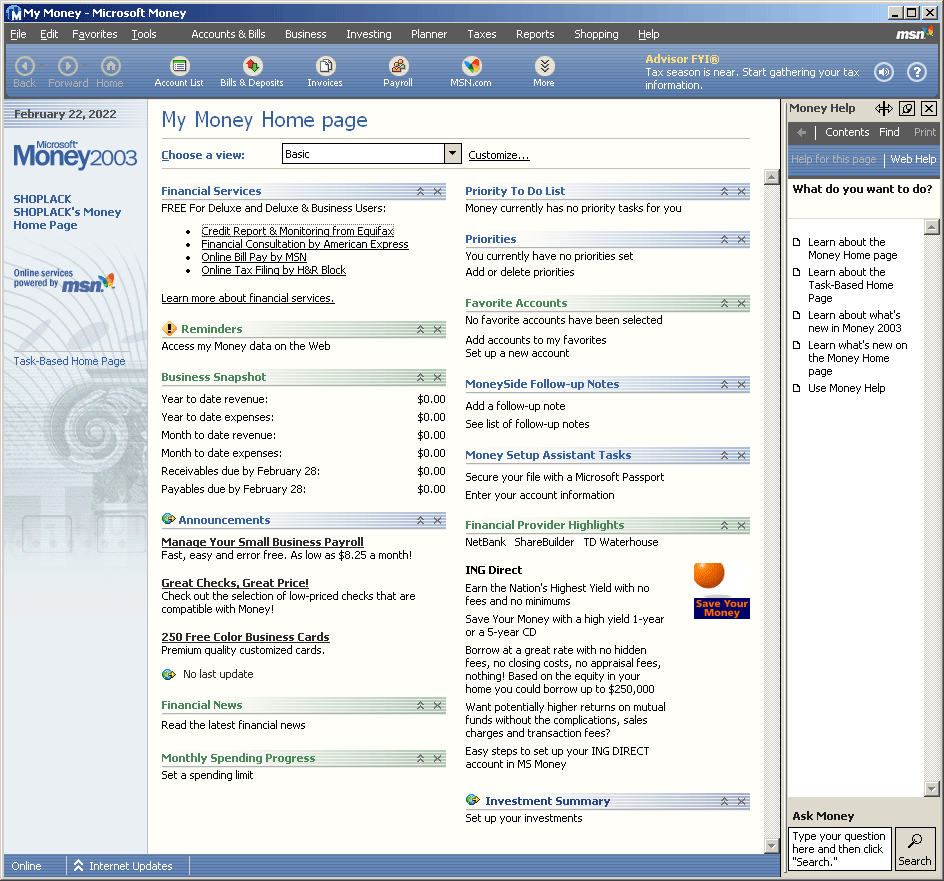Viewport: 944px width, 881px height.
Task: Click main page scrollbar up arrow
Action: tap(771, 176)
